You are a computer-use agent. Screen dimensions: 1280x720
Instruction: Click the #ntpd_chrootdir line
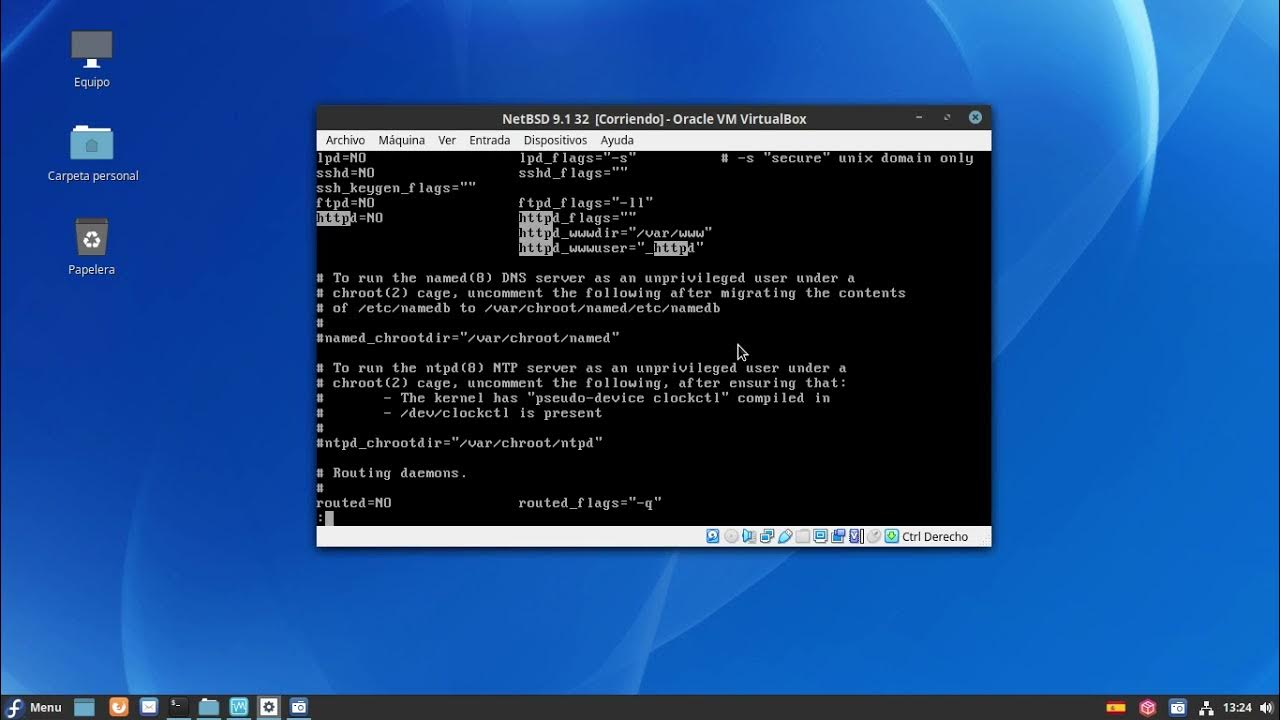point(460,443)
